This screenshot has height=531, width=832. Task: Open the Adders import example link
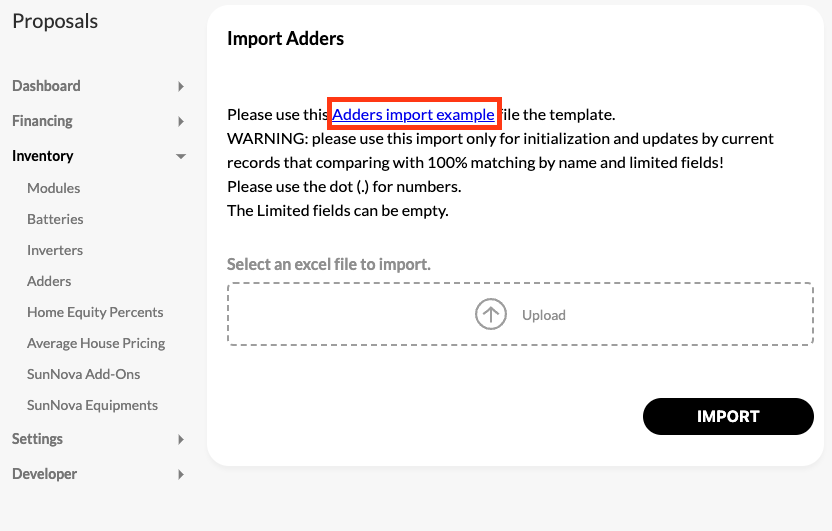point(413,115)
